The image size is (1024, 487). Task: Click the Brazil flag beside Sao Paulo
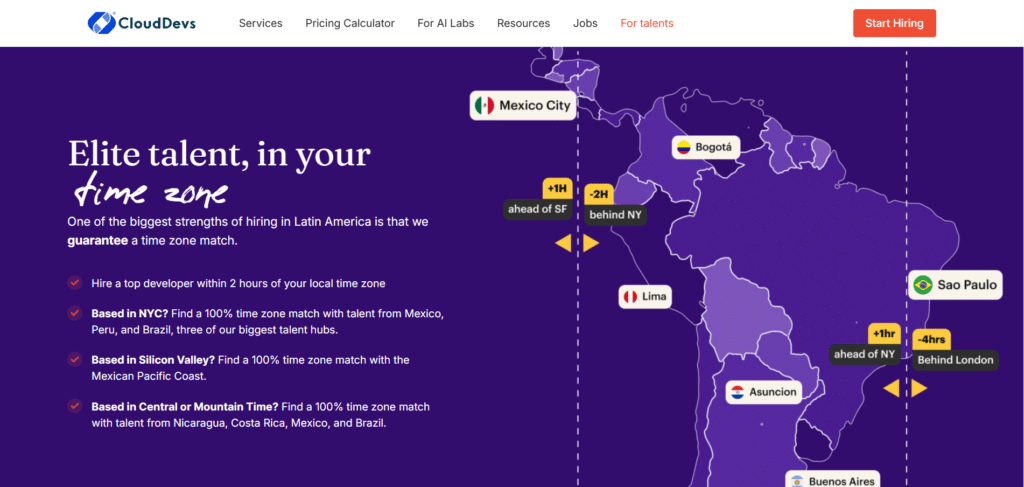point(923,285)
